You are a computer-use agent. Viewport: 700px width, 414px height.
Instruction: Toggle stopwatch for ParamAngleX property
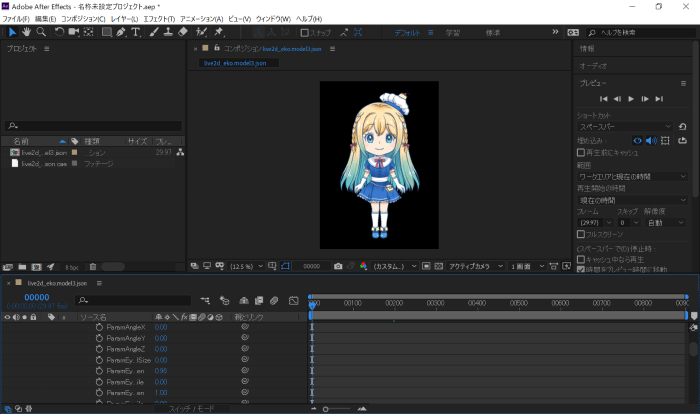pyautogui.click(x=99, y=327)
